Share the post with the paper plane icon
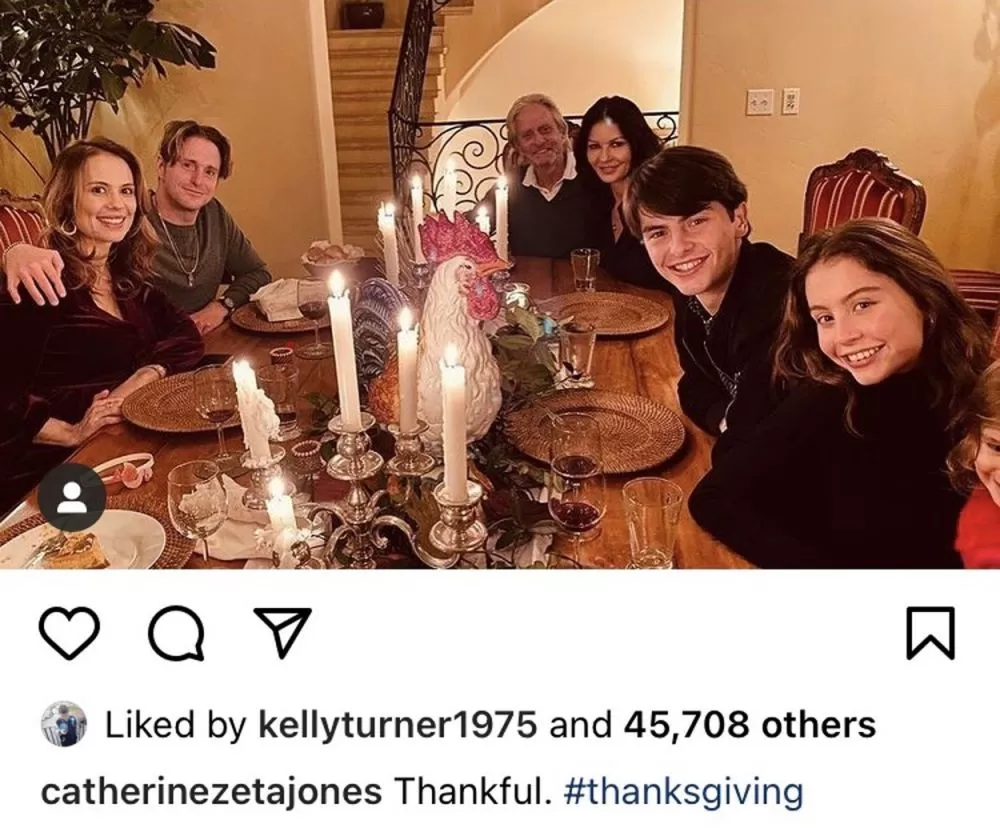This screenshot has height=828, width=1000. [x=283, y=632]
